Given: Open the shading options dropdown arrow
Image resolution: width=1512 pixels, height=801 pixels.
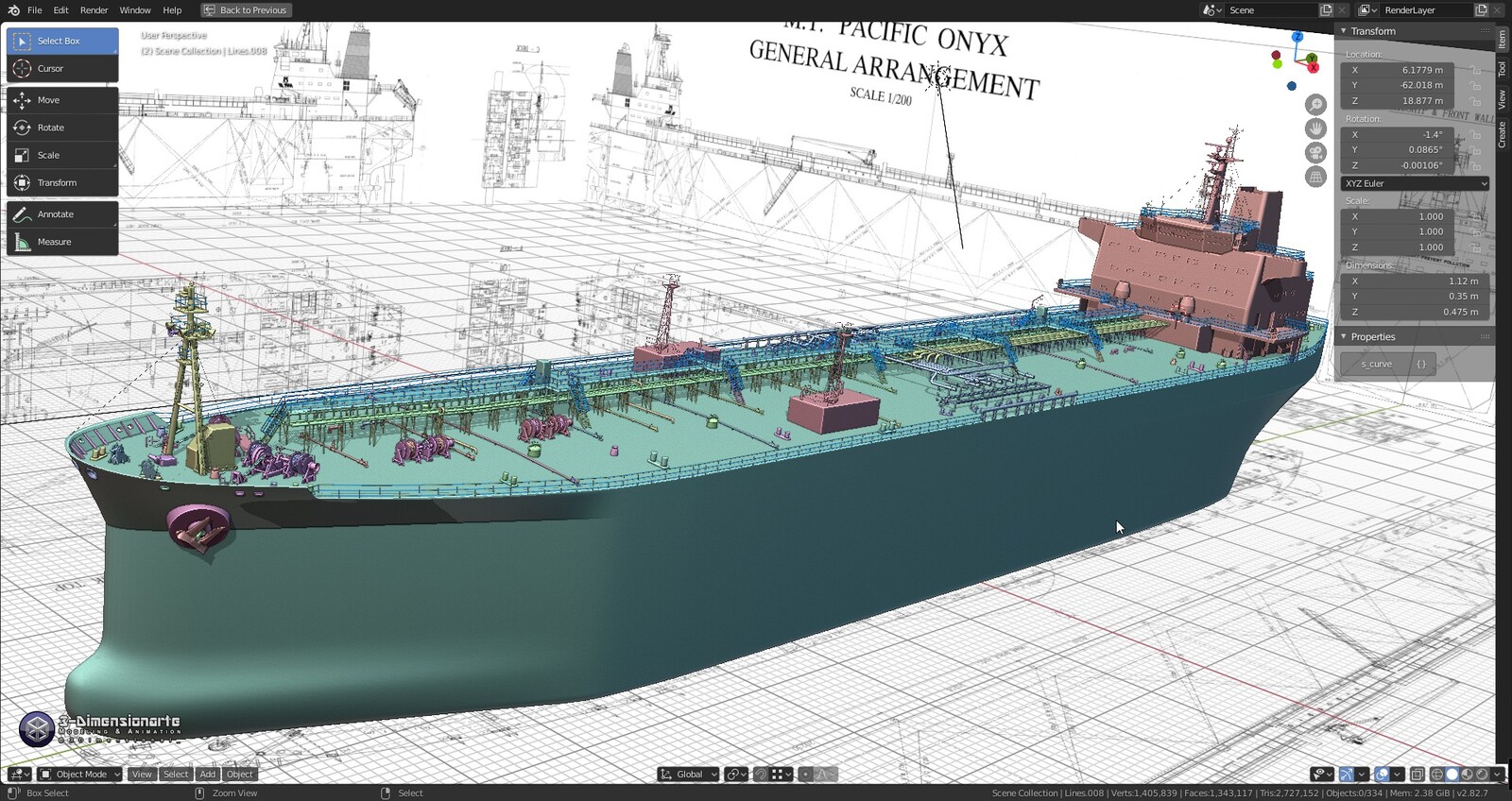Looking at the screenshot, I should (x=1497, y=774).
